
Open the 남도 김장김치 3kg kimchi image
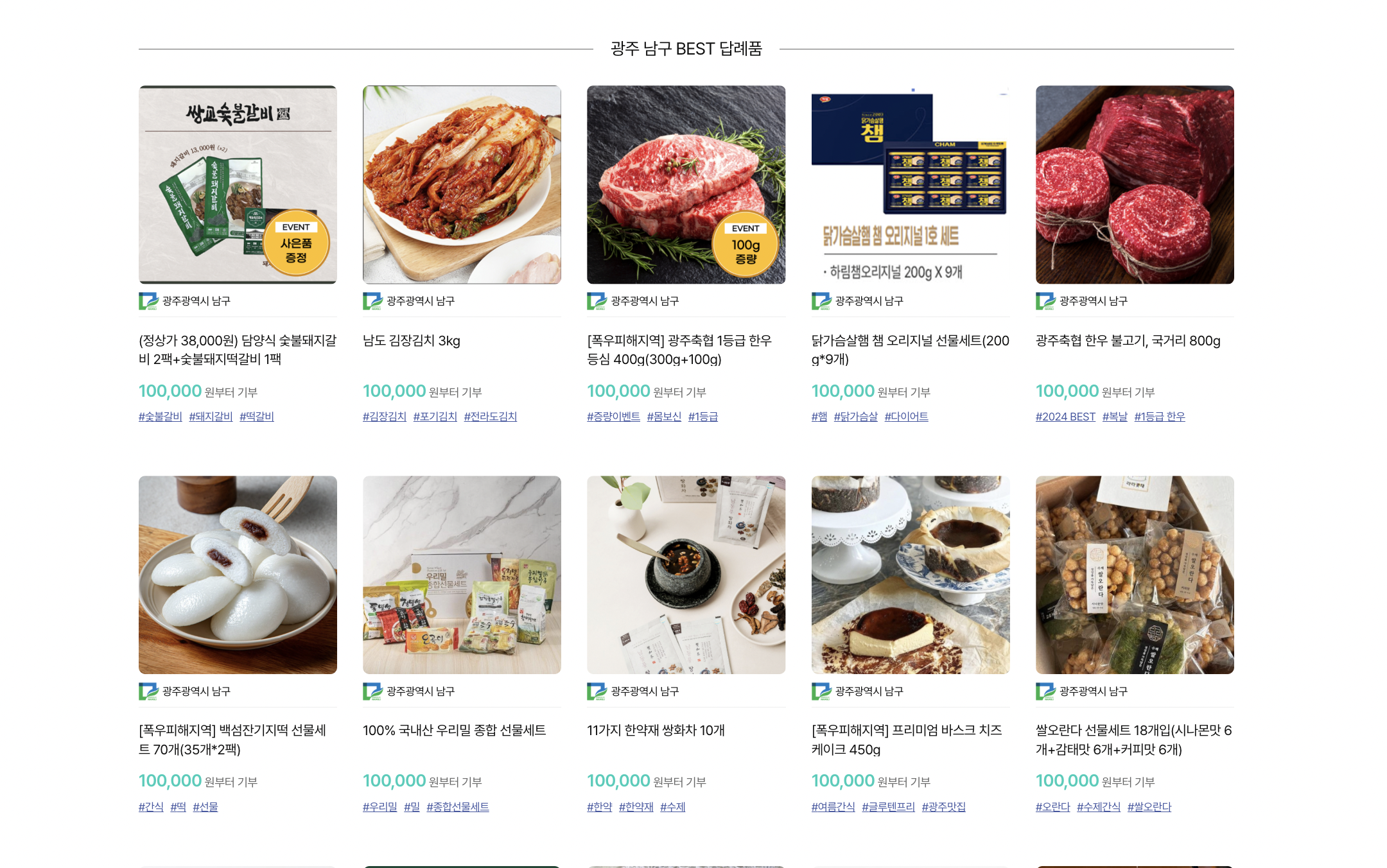pos(462,185)
